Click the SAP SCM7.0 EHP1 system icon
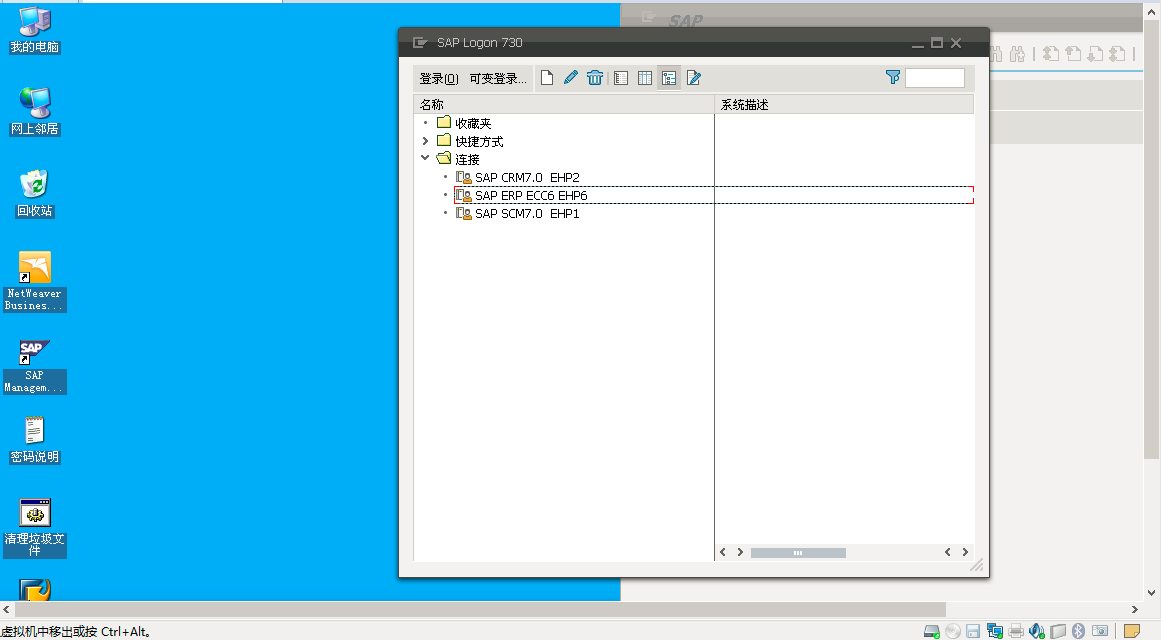The image size is (1161, 640). tap(464, 213)
